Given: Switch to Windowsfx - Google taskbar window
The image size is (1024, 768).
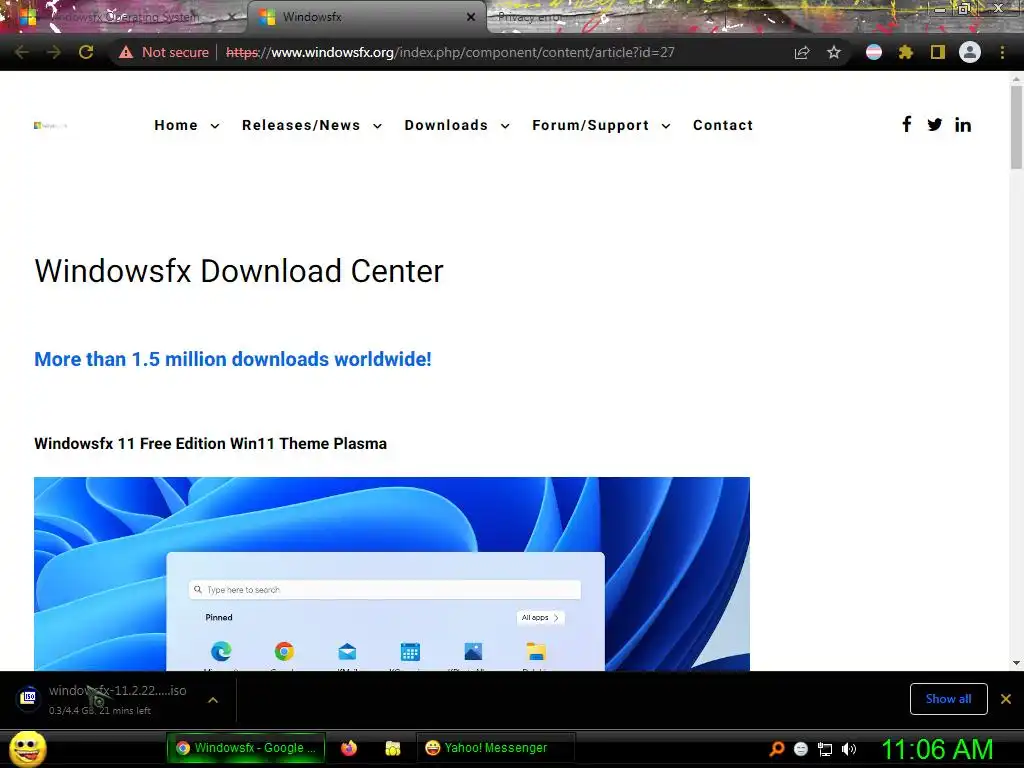Looking at the screenshot, I should coord(246,748).
